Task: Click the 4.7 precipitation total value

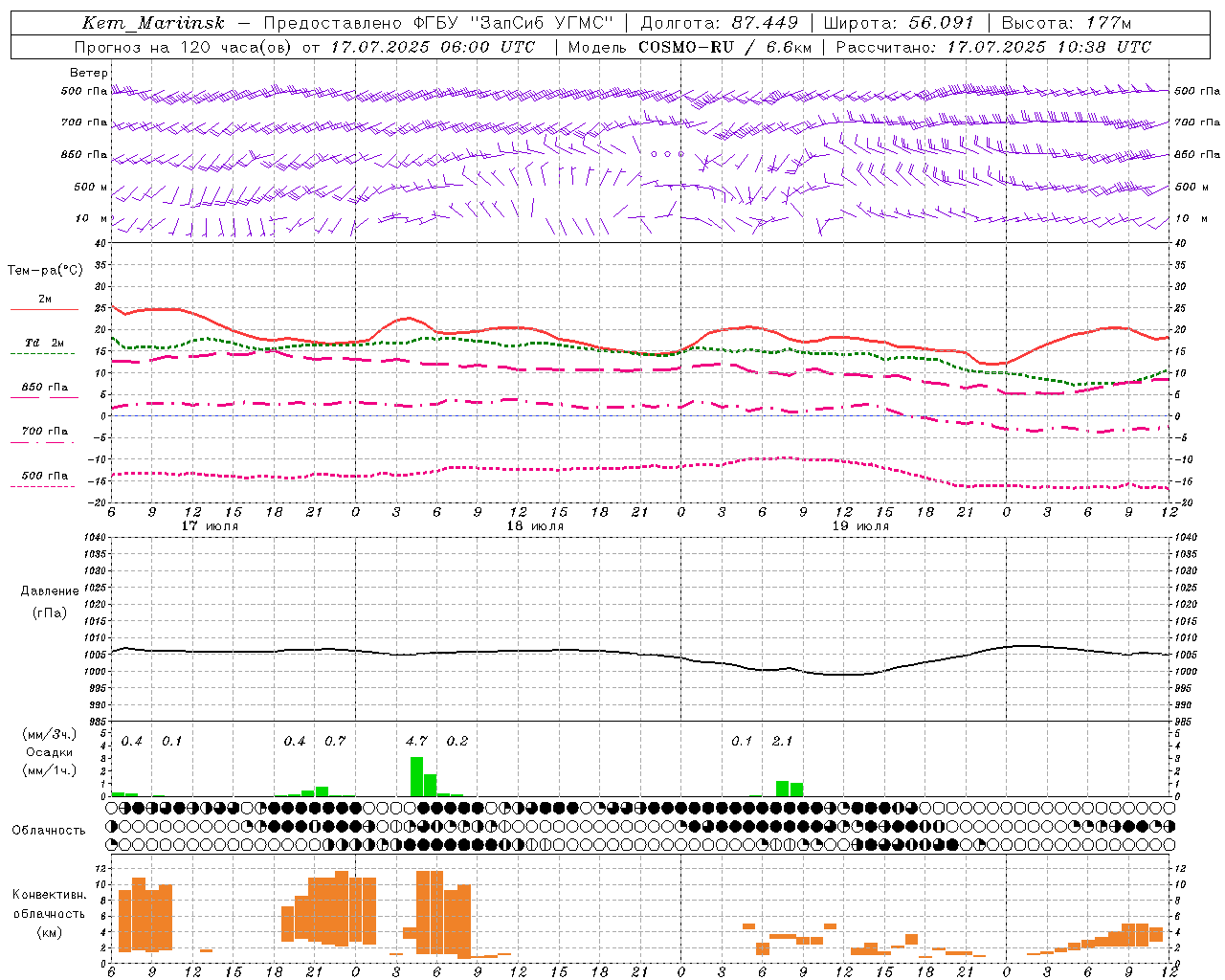Action: click(x=416, y=741)
